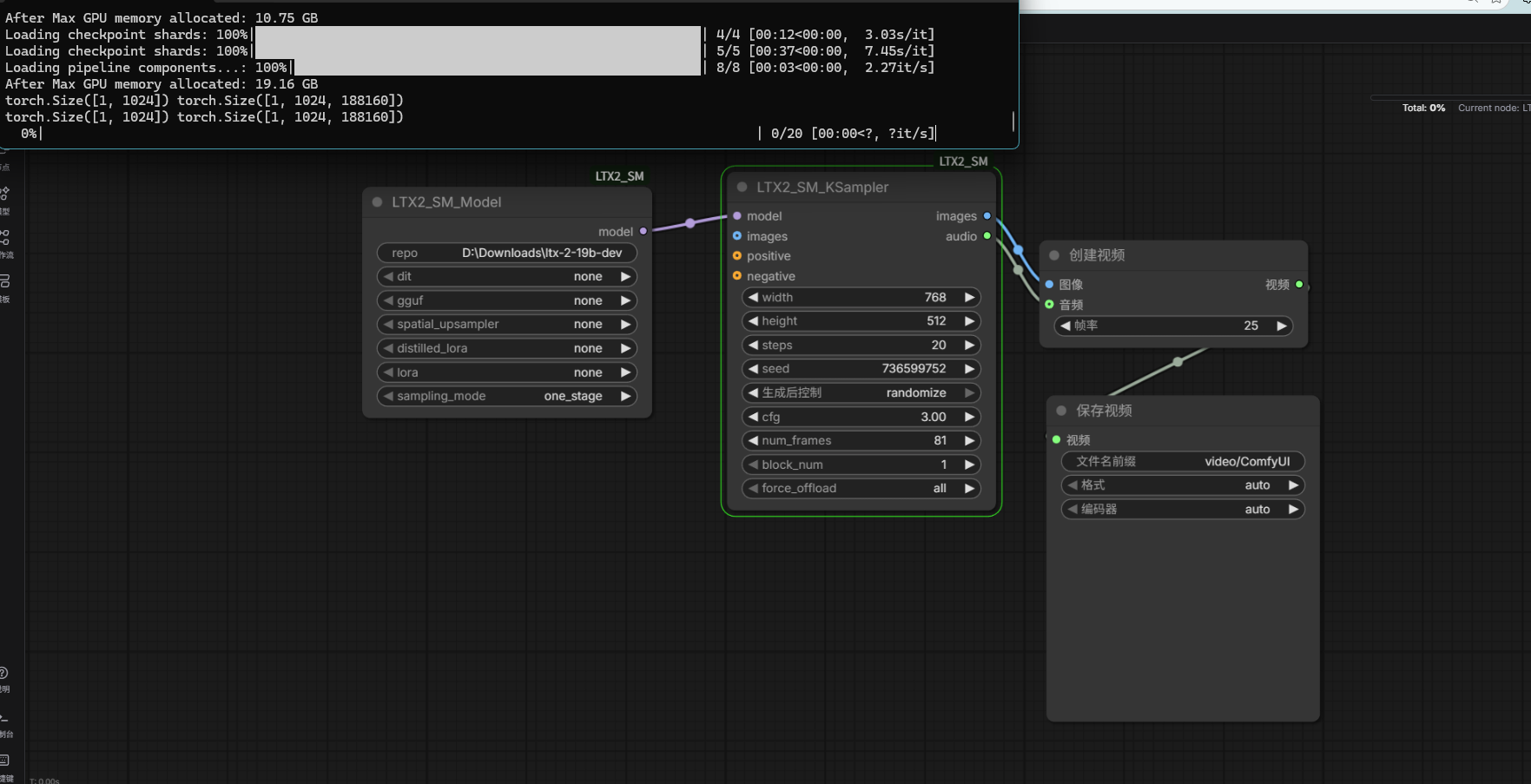Click the model output port on LTX2_SM_Model

643,232
